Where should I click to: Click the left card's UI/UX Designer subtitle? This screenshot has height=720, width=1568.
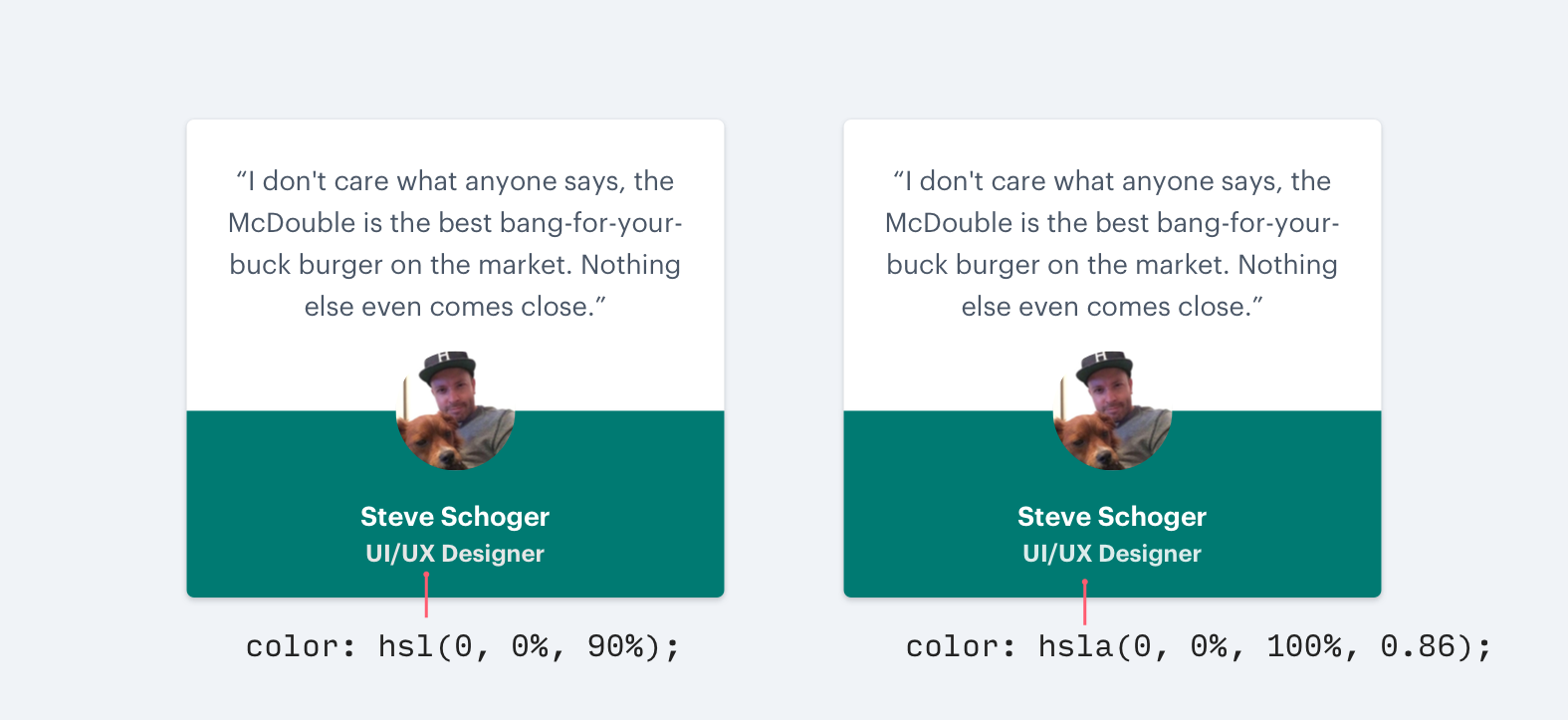pos(455,554)
